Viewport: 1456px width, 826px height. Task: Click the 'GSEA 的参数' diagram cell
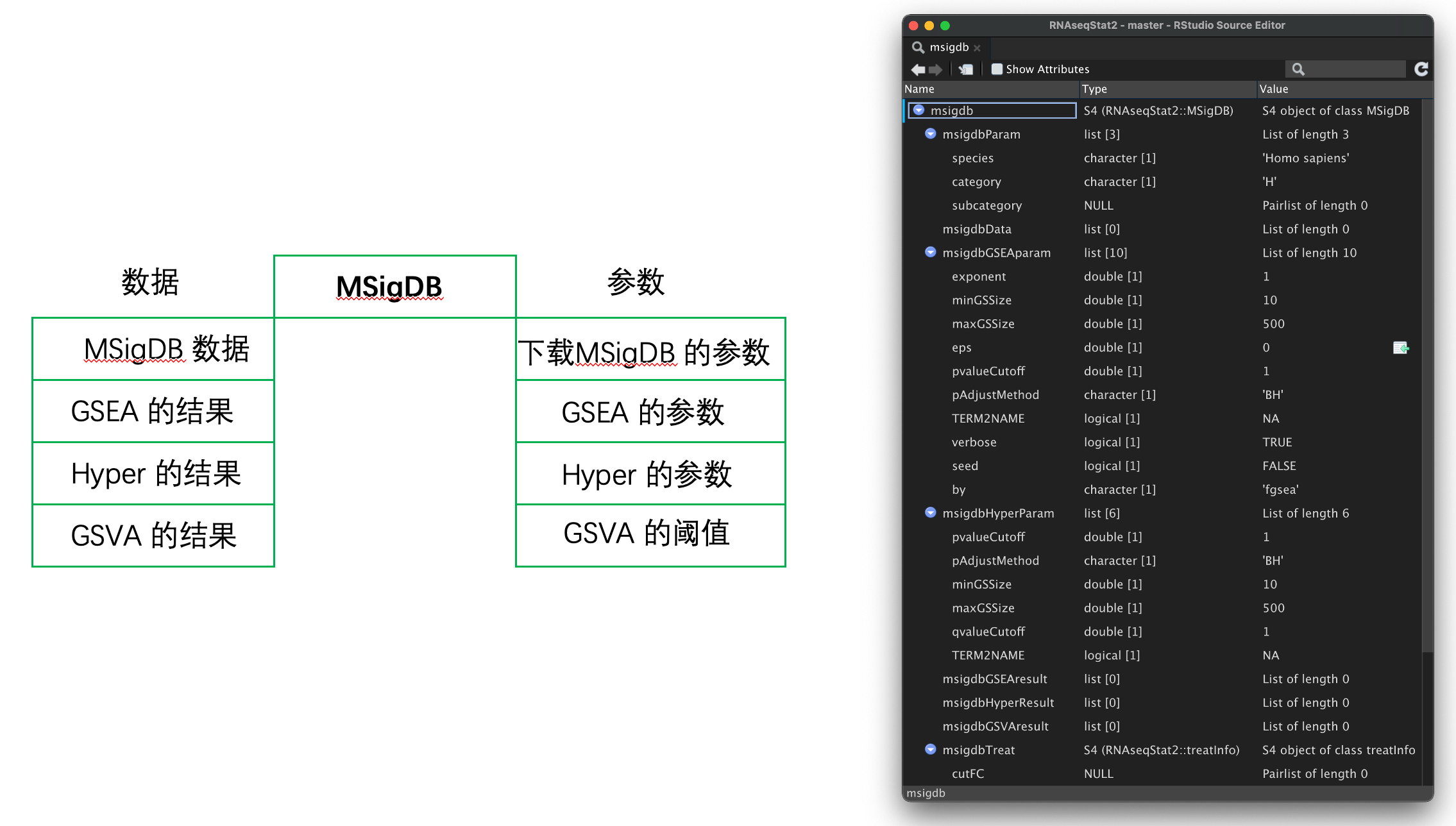click(650, 411)
